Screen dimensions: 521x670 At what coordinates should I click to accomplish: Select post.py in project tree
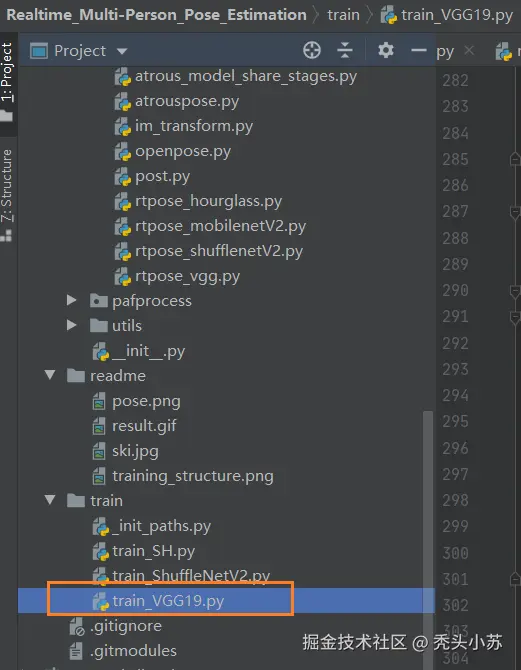pos(162,176)
